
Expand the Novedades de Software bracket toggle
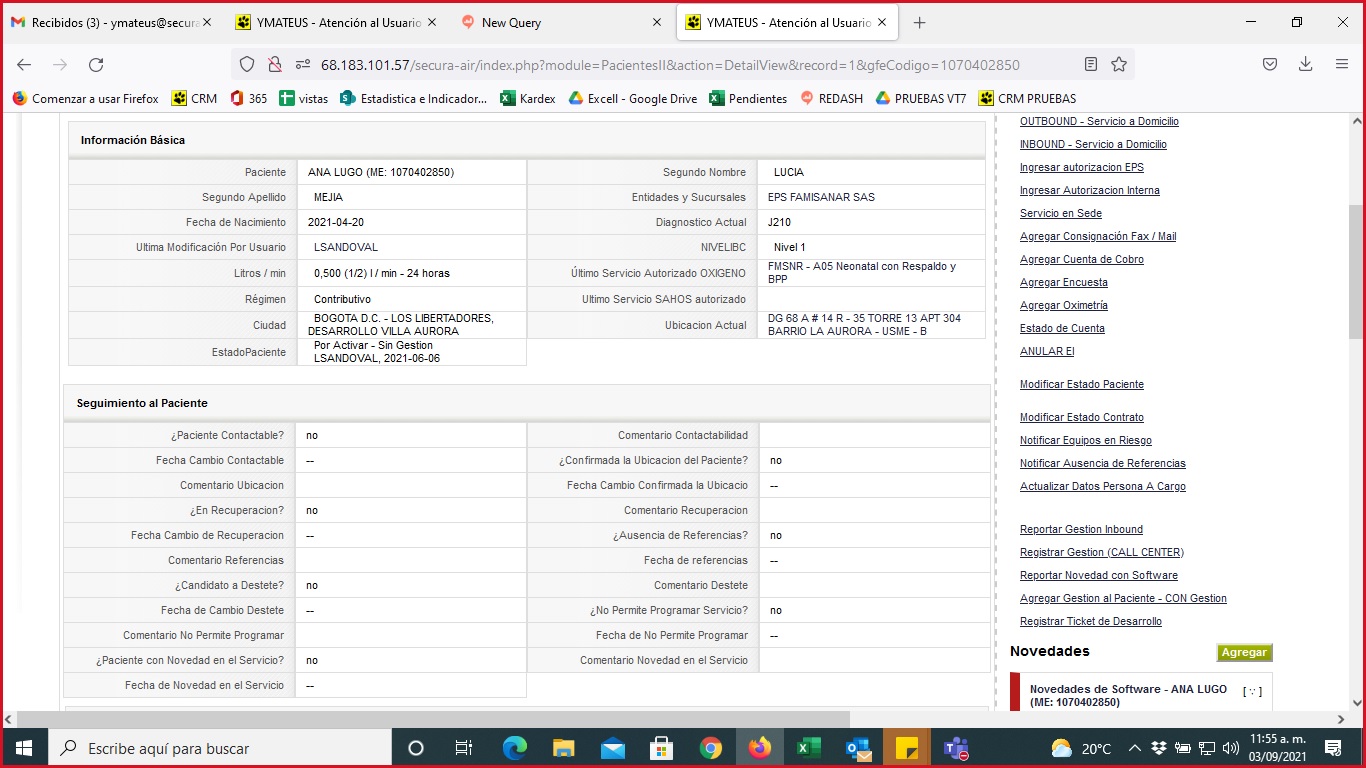pos(1252,691)
